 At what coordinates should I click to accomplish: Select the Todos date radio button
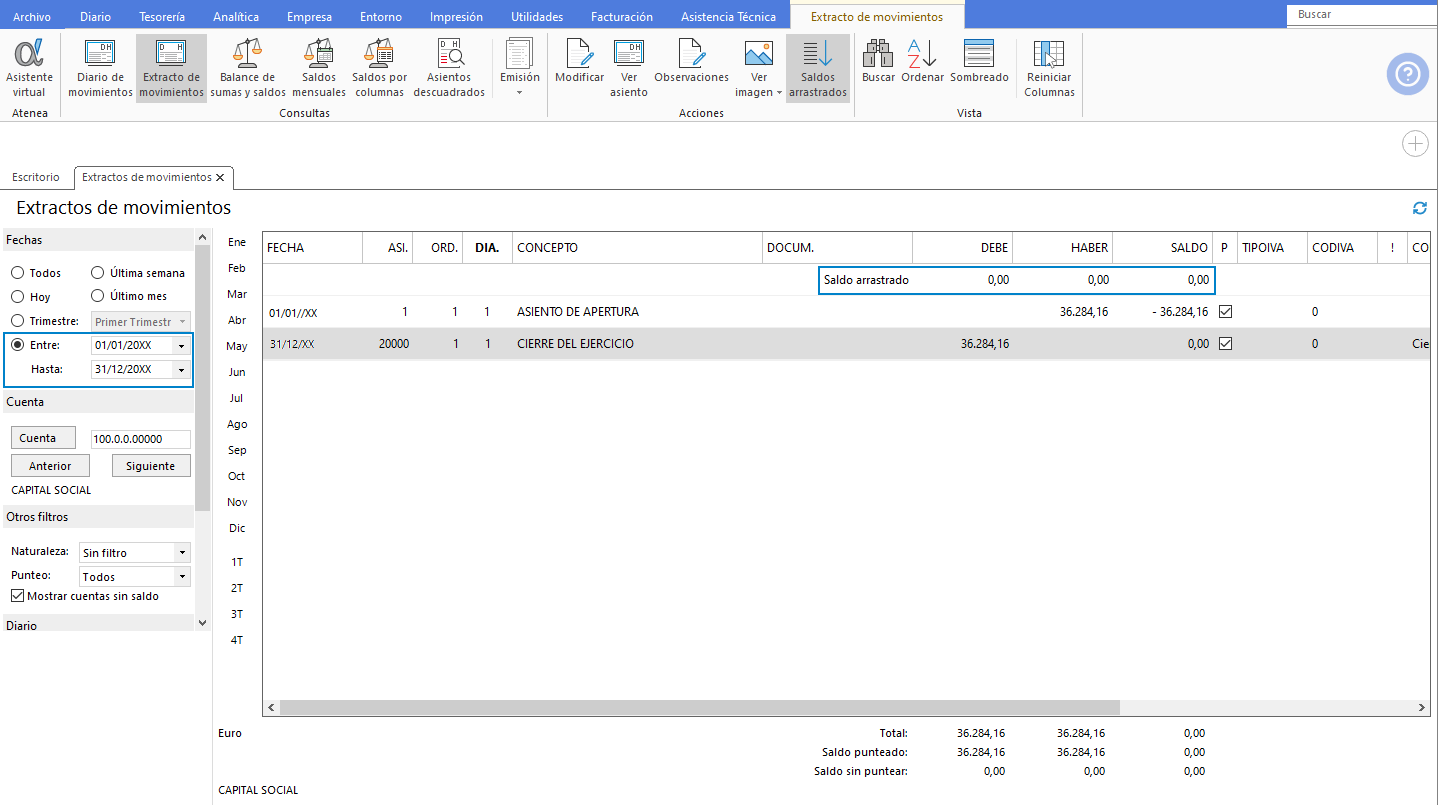[17, 273]
